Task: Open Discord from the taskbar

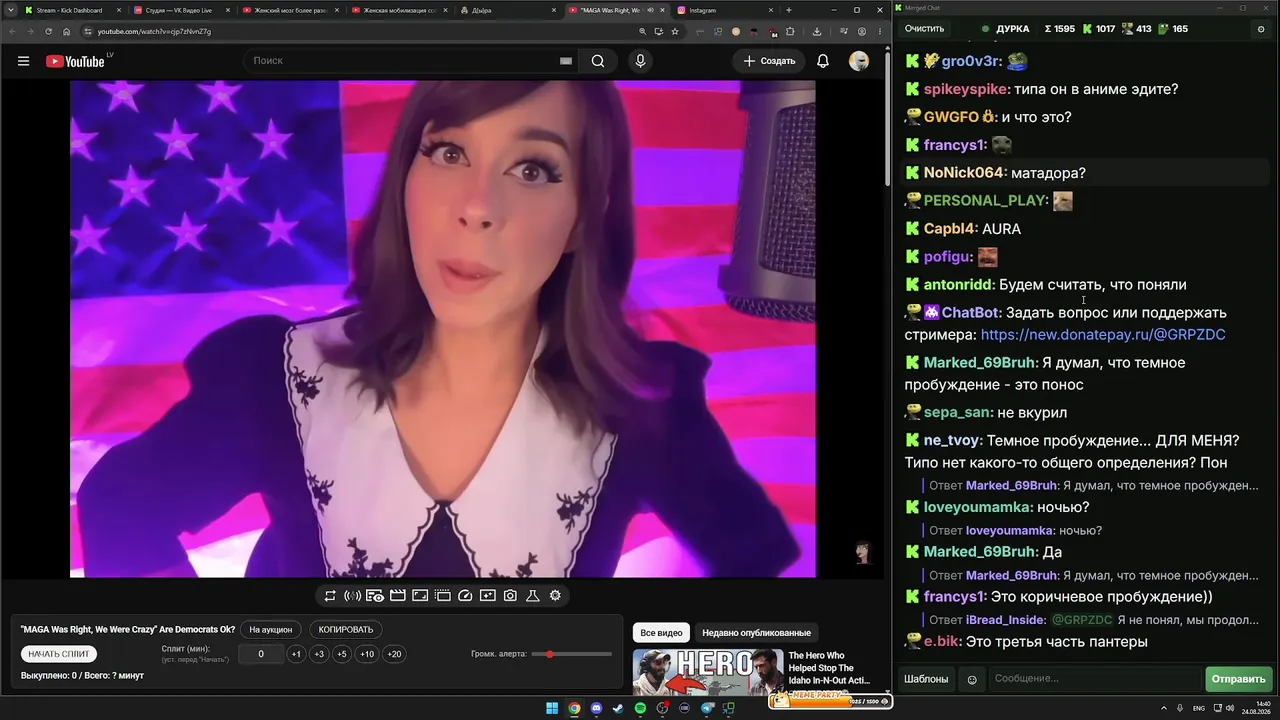Action: click(x=597, y=709)
